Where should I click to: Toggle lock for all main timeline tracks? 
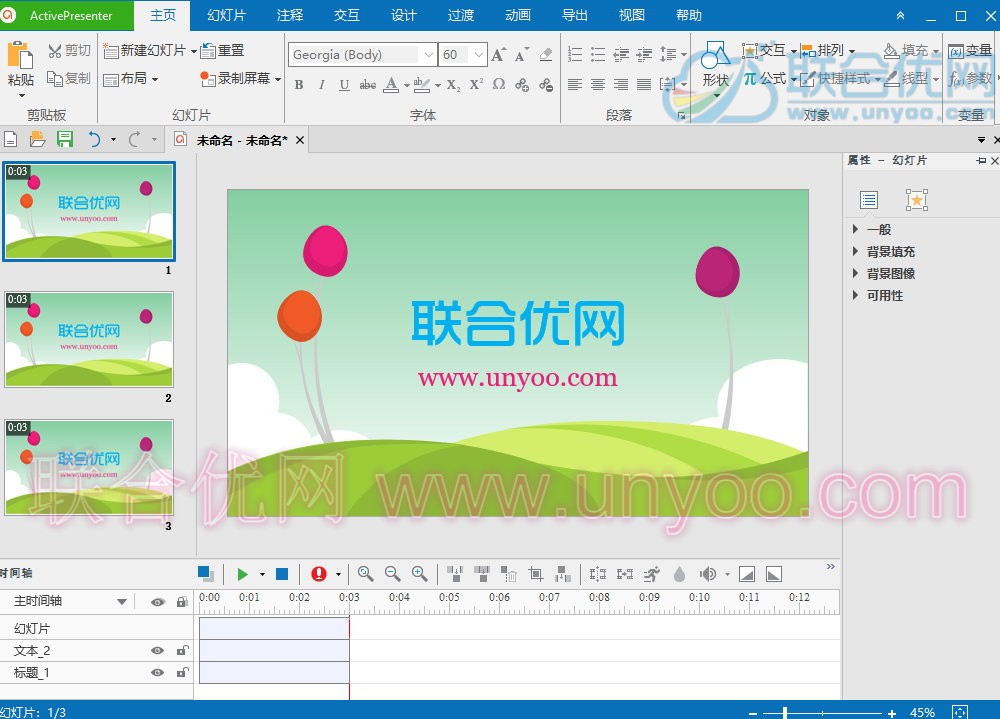pyautogui.click(x=182, y=602)
